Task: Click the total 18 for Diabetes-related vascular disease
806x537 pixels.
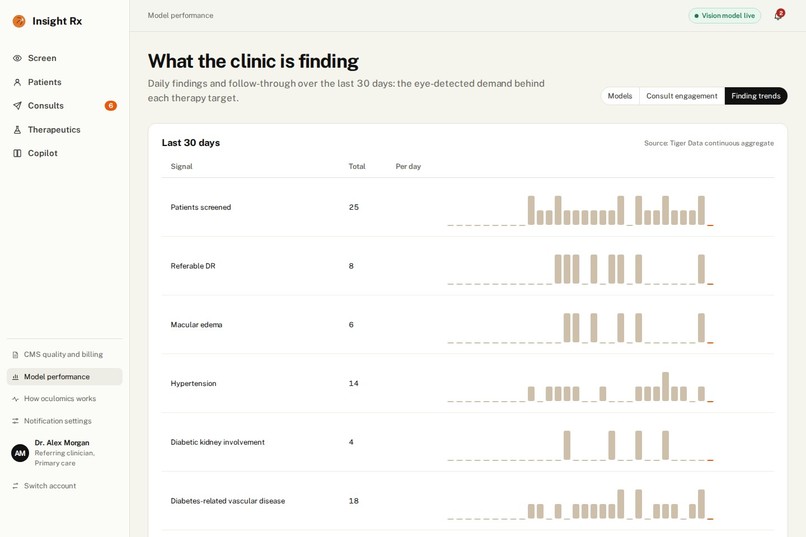Action: click(354, 501)
